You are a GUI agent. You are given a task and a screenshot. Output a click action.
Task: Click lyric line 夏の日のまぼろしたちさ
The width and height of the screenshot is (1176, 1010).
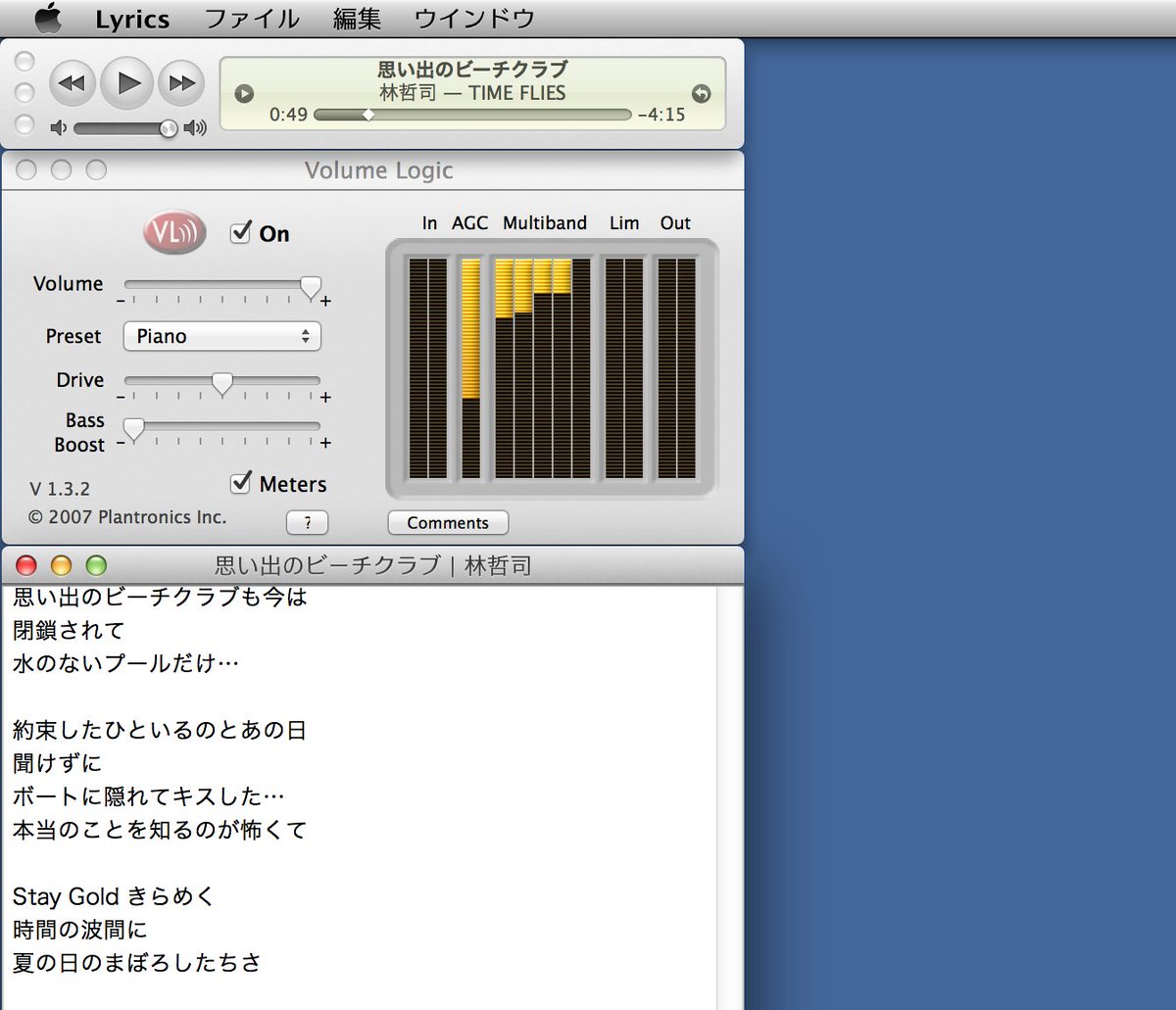(x=137, y=963)
